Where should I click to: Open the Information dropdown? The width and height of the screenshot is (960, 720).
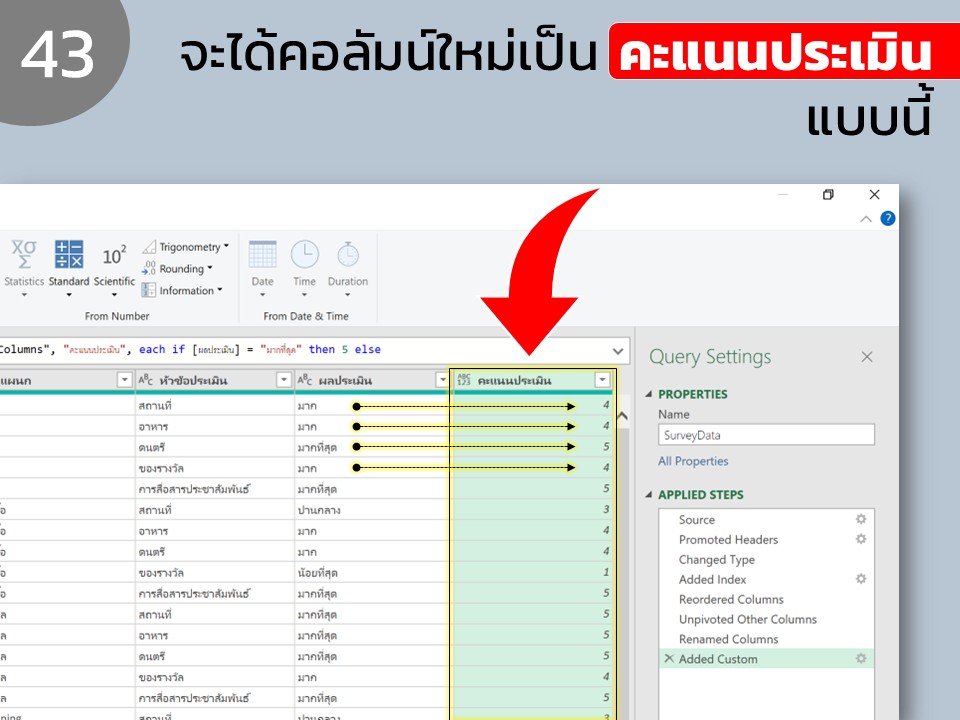pyautogui.click(x=182, y=290)
